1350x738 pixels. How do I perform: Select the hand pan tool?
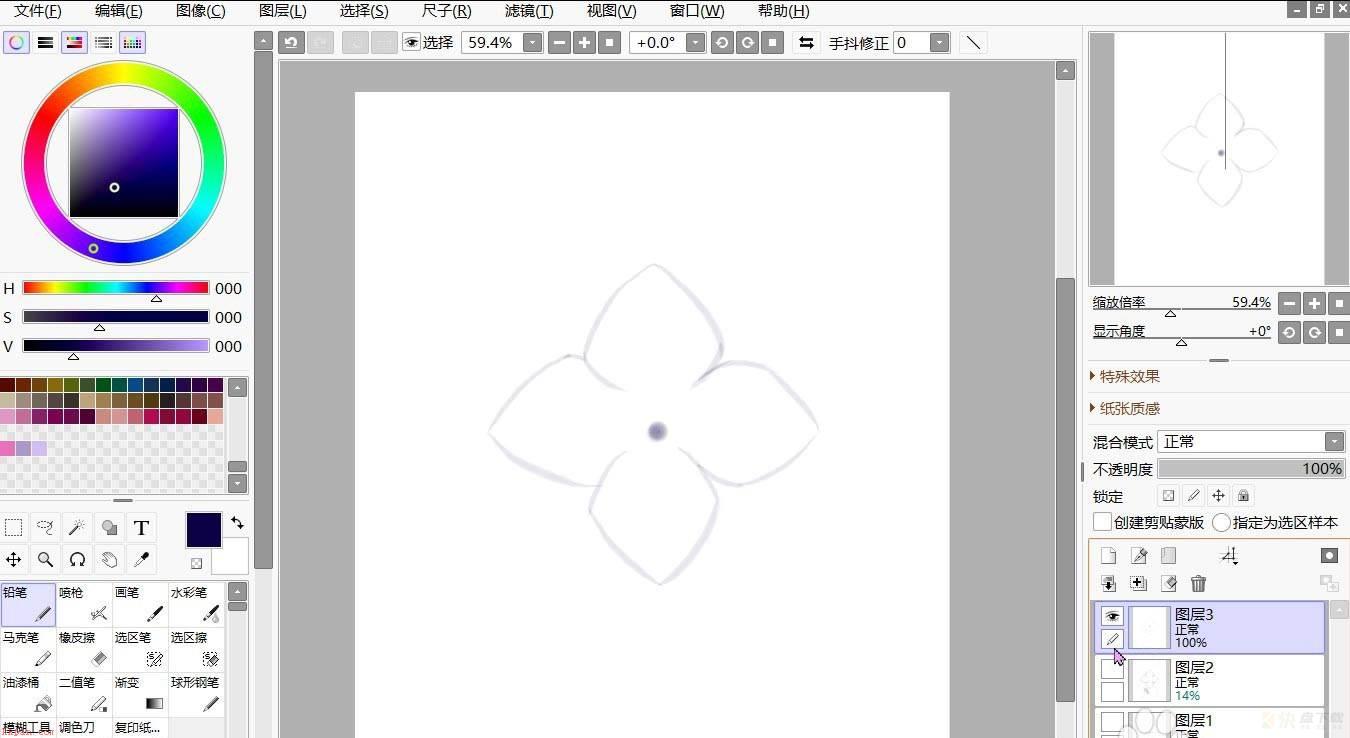pyautogui.click(x=109, y=559)
